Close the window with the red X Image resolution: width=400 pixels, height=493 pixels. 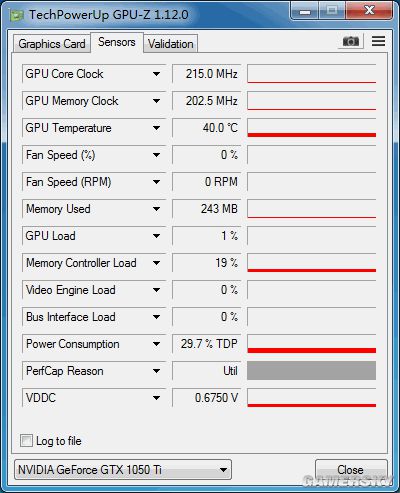(369, 11)
